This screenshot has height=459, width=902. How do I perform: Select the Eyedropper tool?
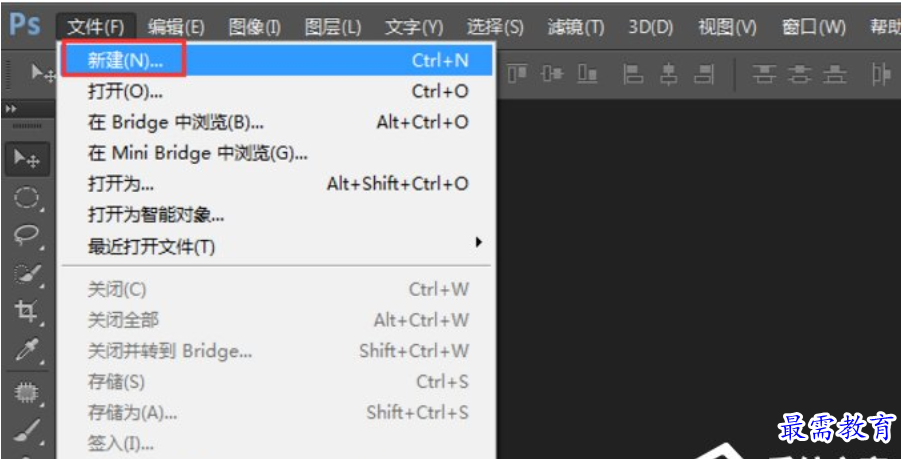click(x=27, y=351)
